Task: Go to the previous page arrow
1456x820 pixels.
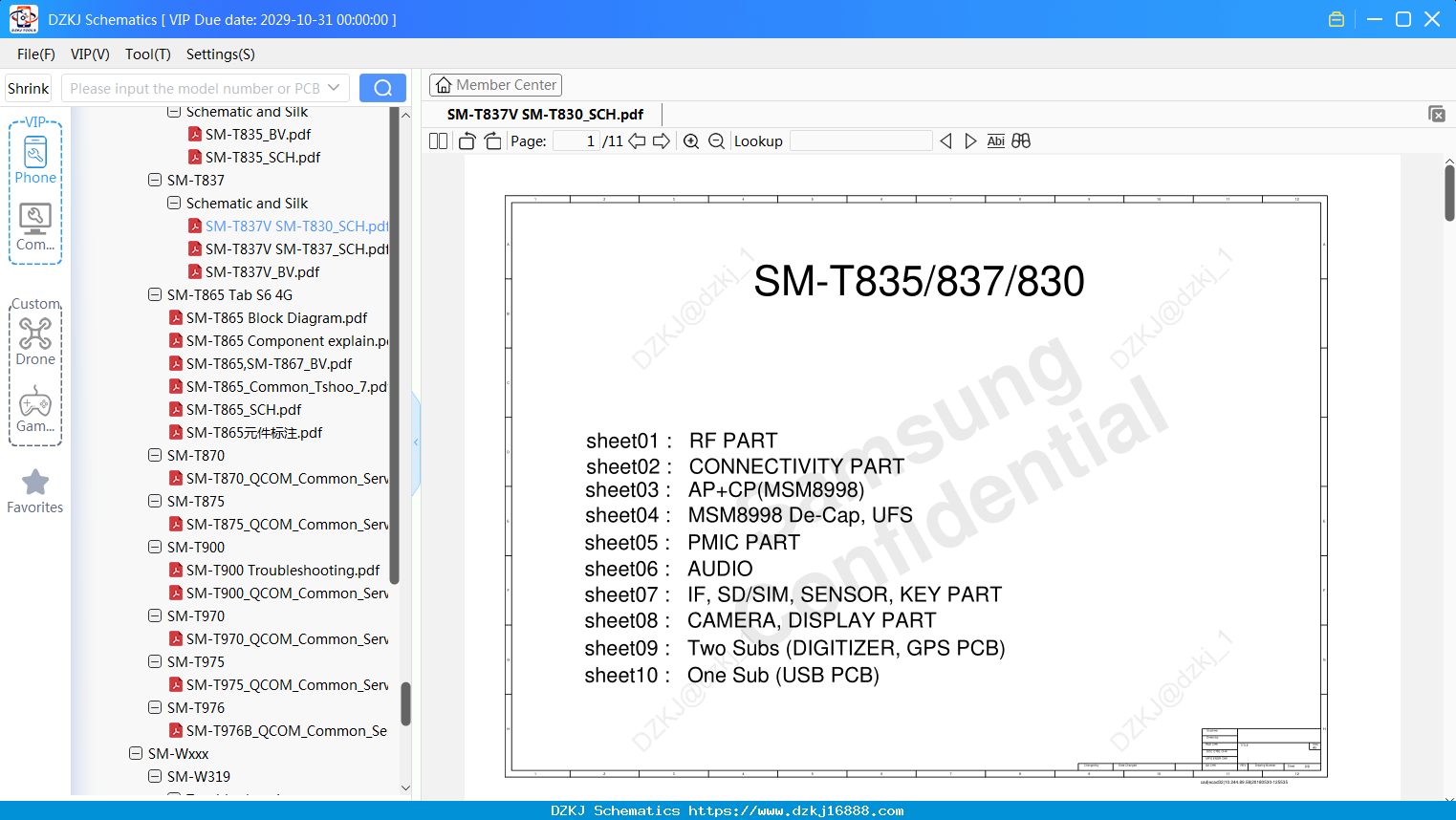Action: coord(637,141)
